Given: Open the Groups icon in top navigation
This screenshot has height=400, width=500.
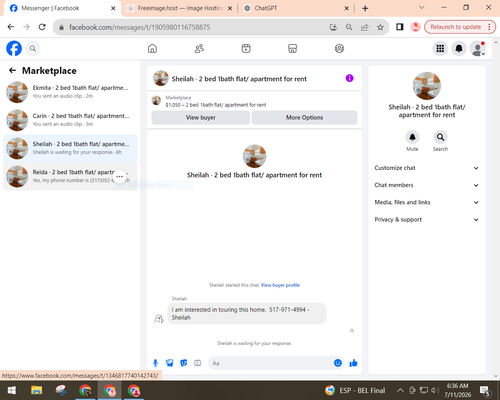Looking at the screenshot, I should [339, 49].
